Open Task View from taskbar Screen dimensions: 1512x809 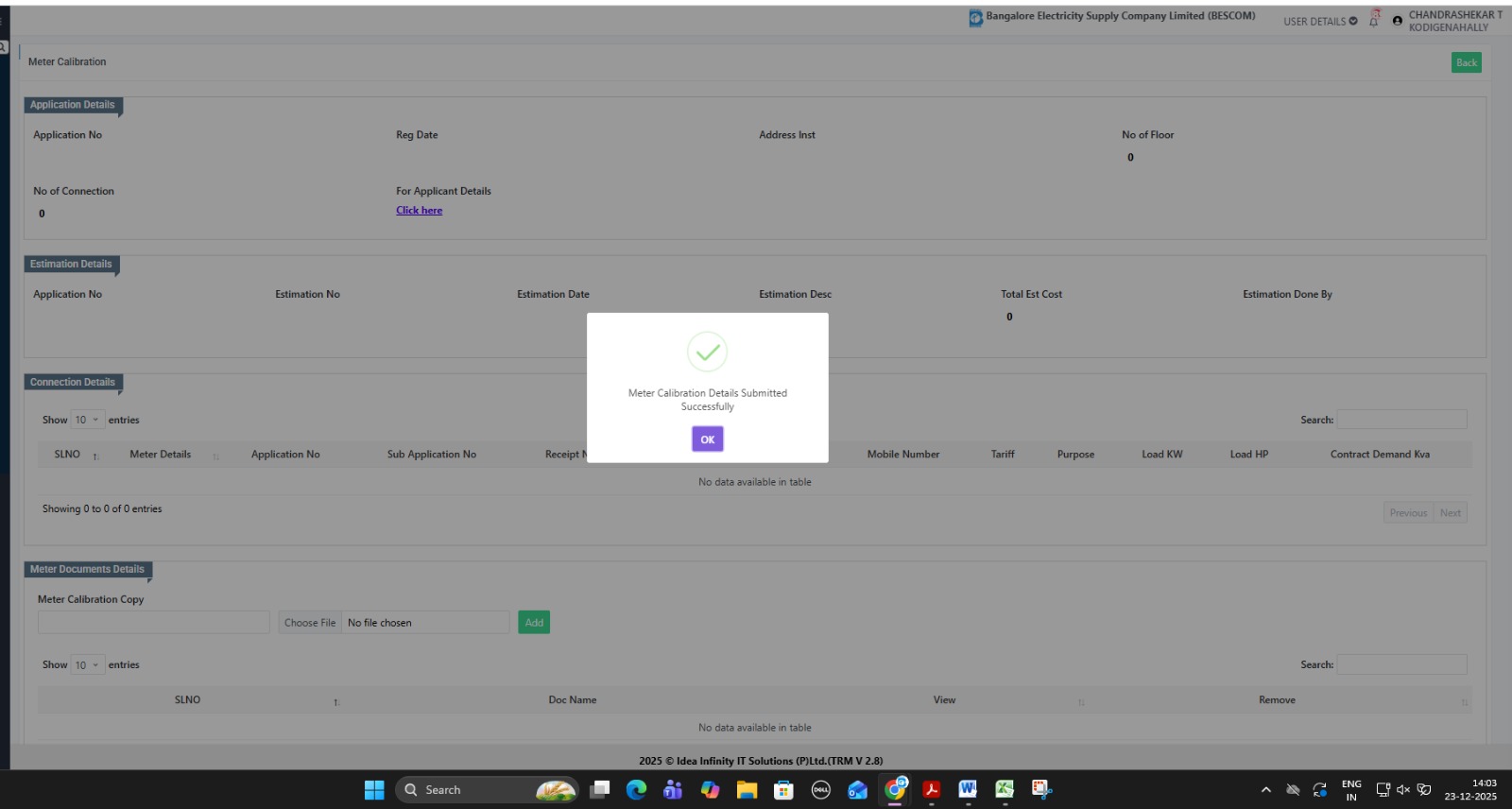(x=600, y=790)
